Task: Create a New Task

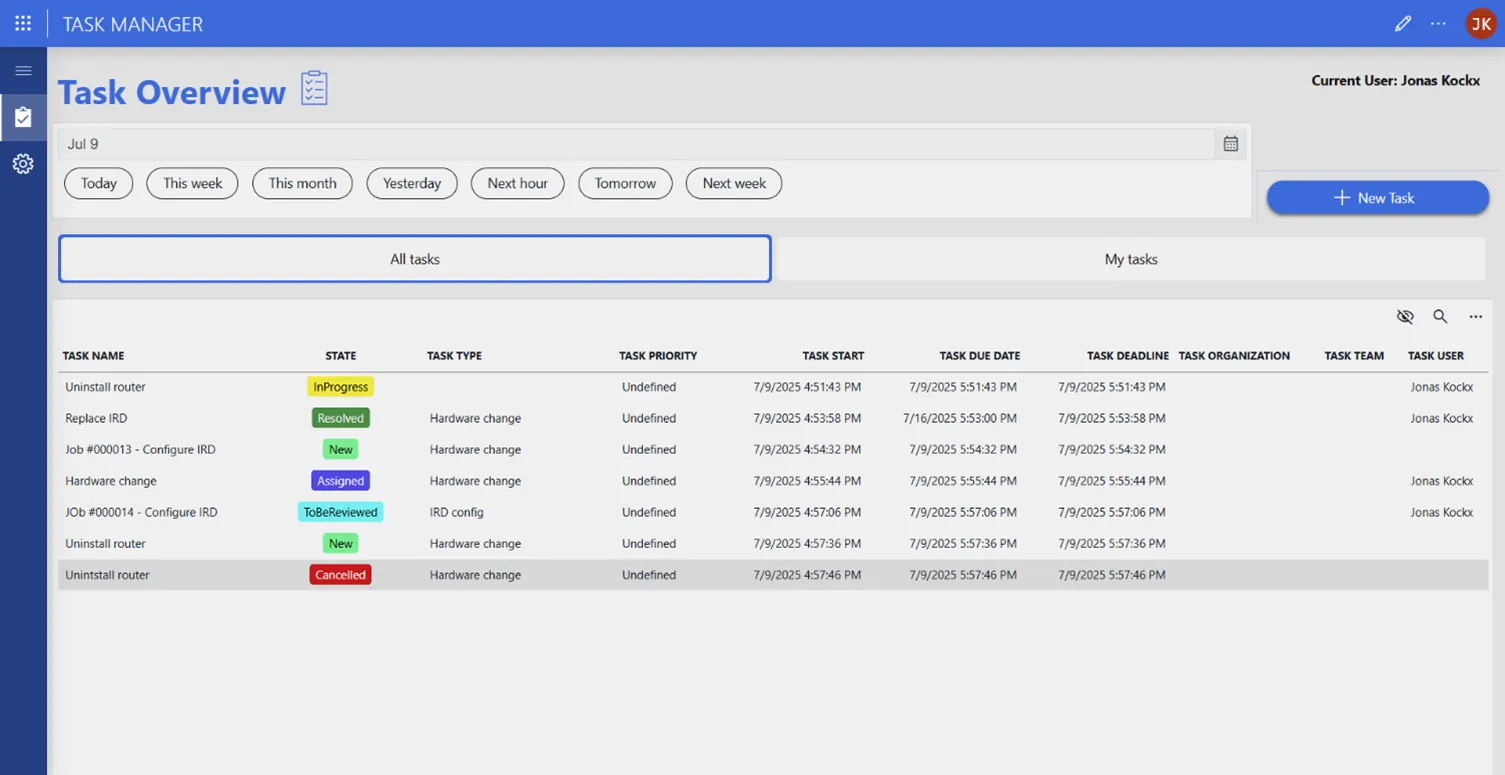Action: click(1378, 198)
